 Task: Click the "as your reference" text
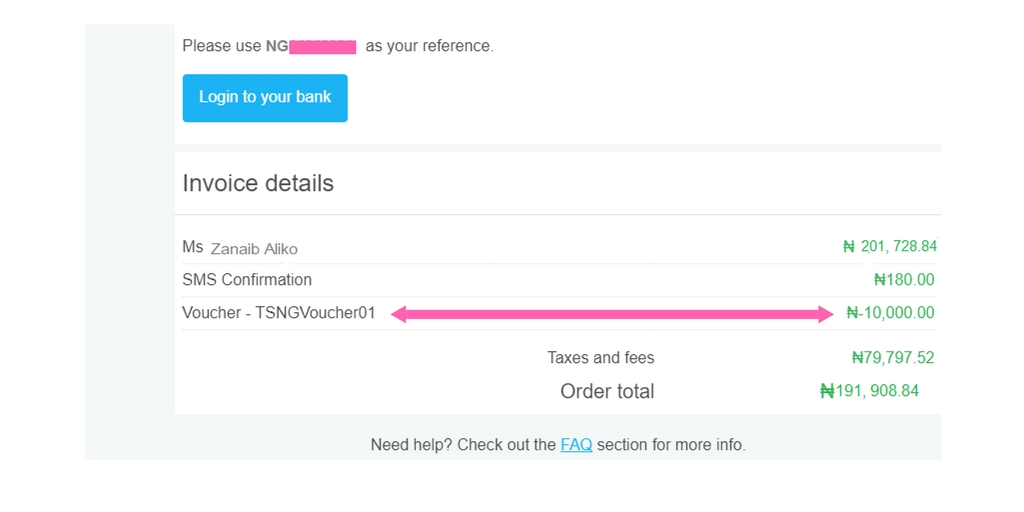click(x=429, y=46)
